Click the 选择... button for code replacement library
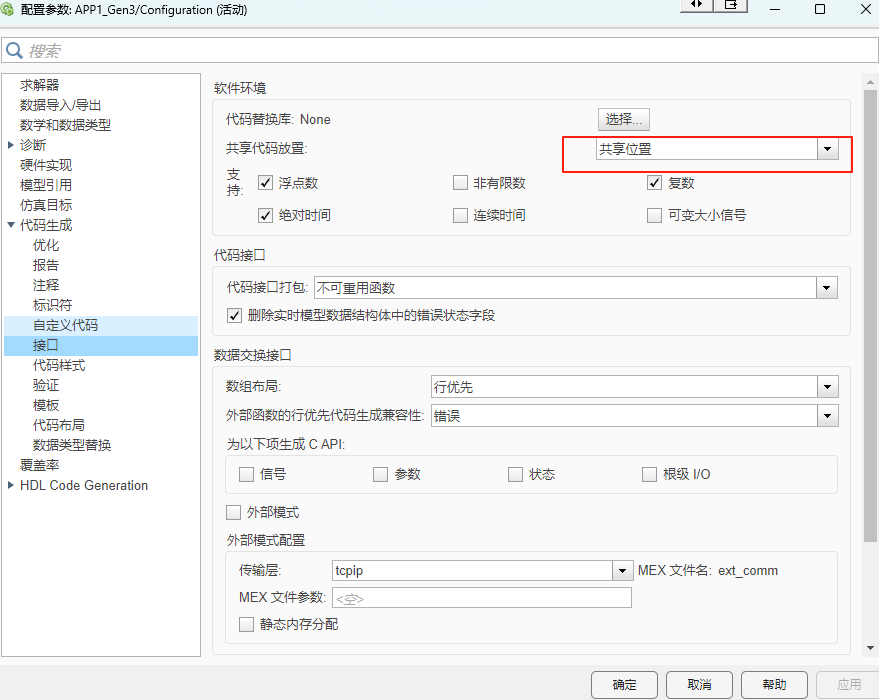 tap(623, 119)
